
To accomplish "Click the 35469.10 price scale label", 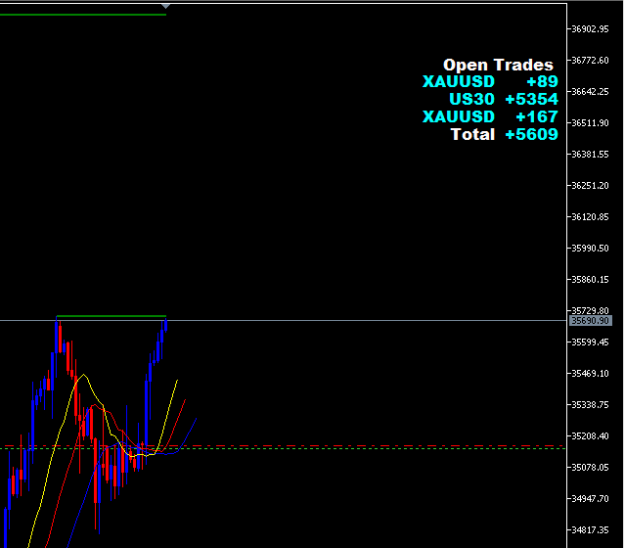I will tap(590, 373).
